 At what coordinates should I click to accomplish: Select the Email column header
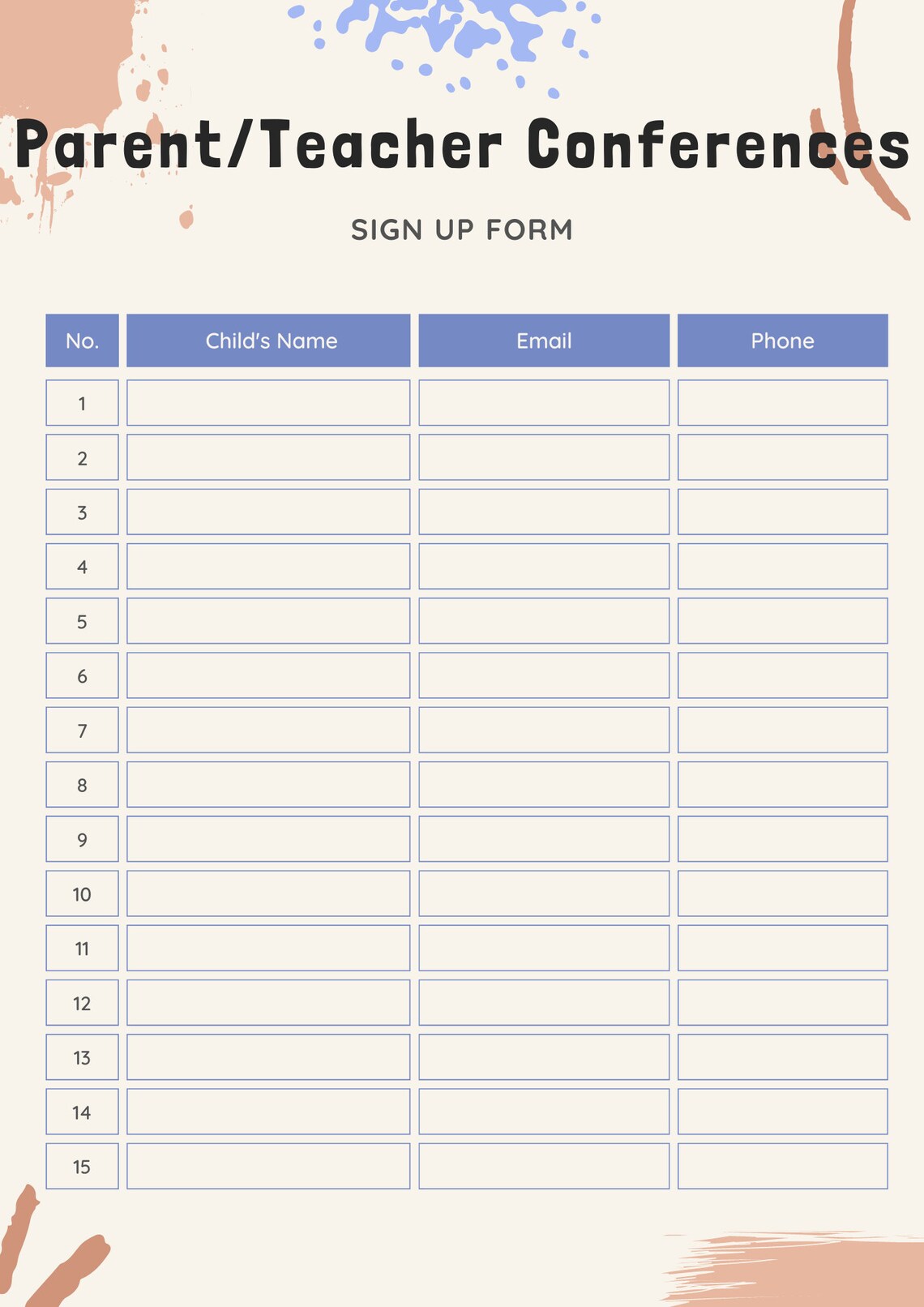[544, 341]
